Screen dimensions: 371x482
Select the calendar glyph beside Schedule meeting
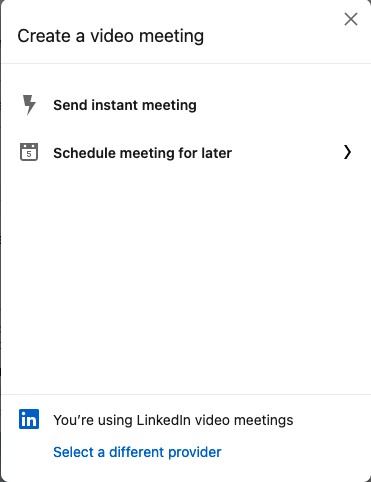click(29, 152)
